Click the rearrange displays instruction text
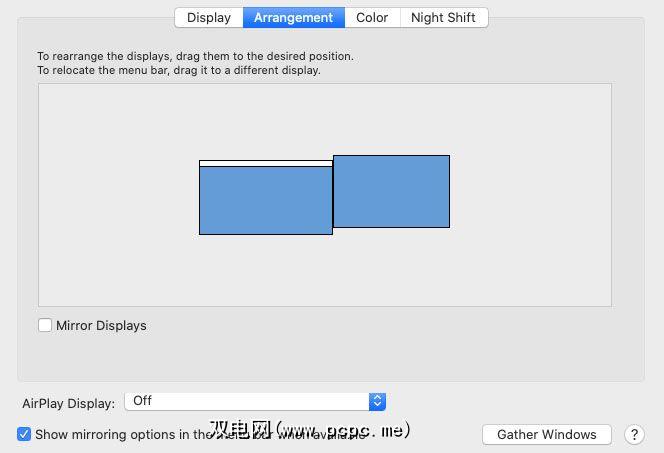 pos(195,56)
